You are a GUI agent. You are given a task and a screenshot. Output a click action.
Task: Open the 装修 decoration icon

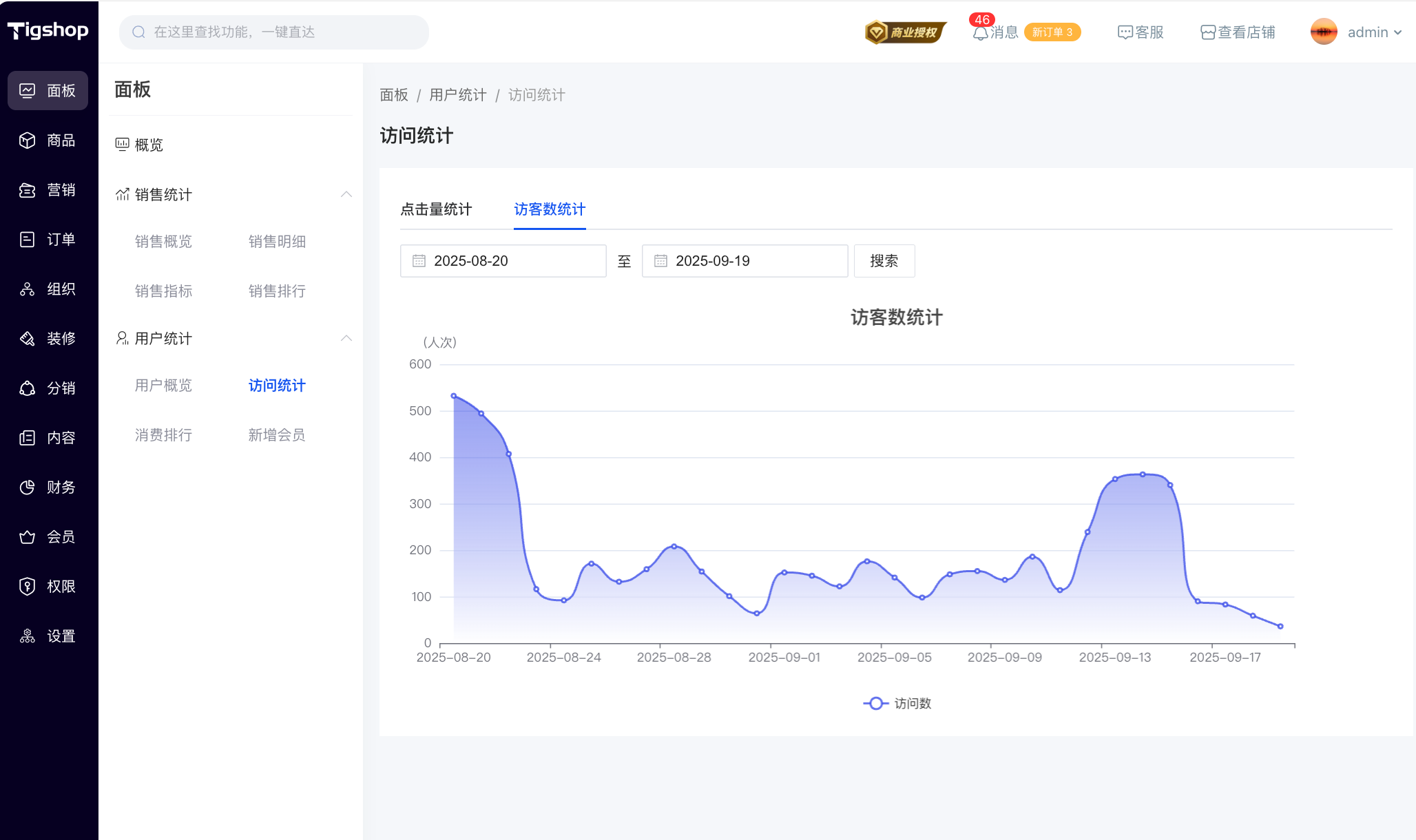pyautogui.click(x=28, y=339)
